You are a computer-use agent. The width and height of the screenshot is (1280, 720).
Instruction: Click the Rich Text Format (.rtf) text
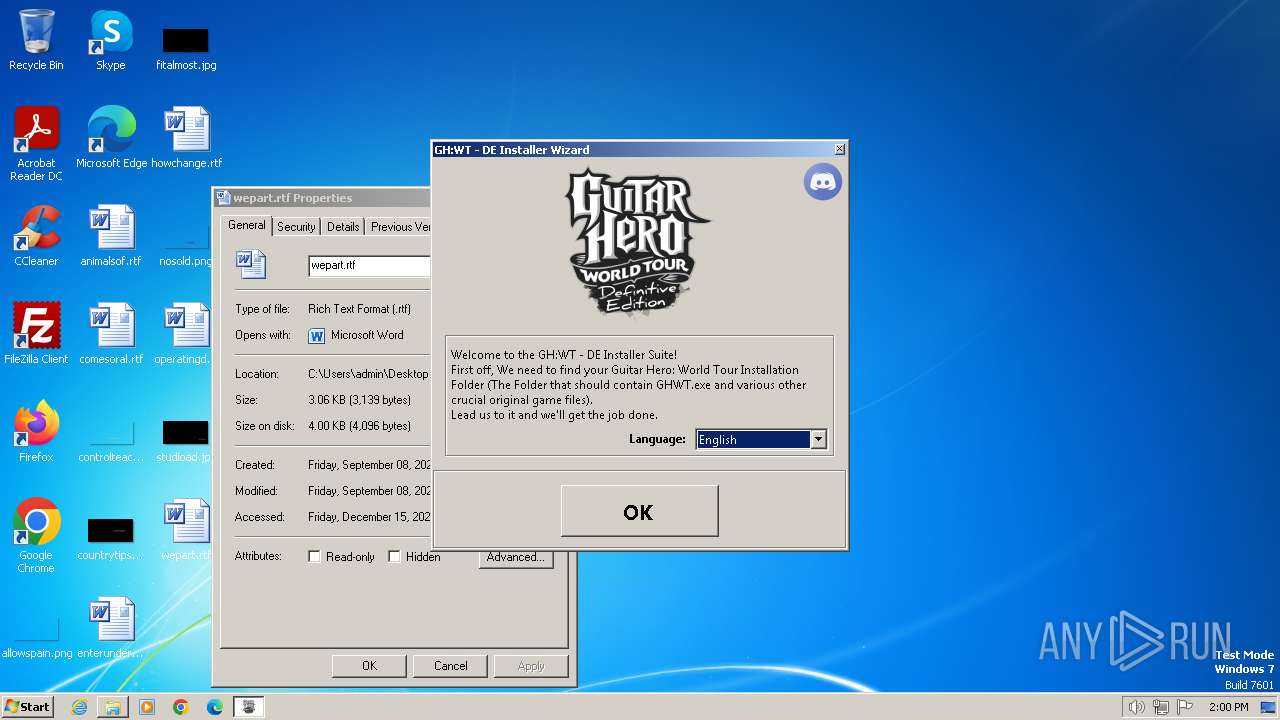point(359,309)
